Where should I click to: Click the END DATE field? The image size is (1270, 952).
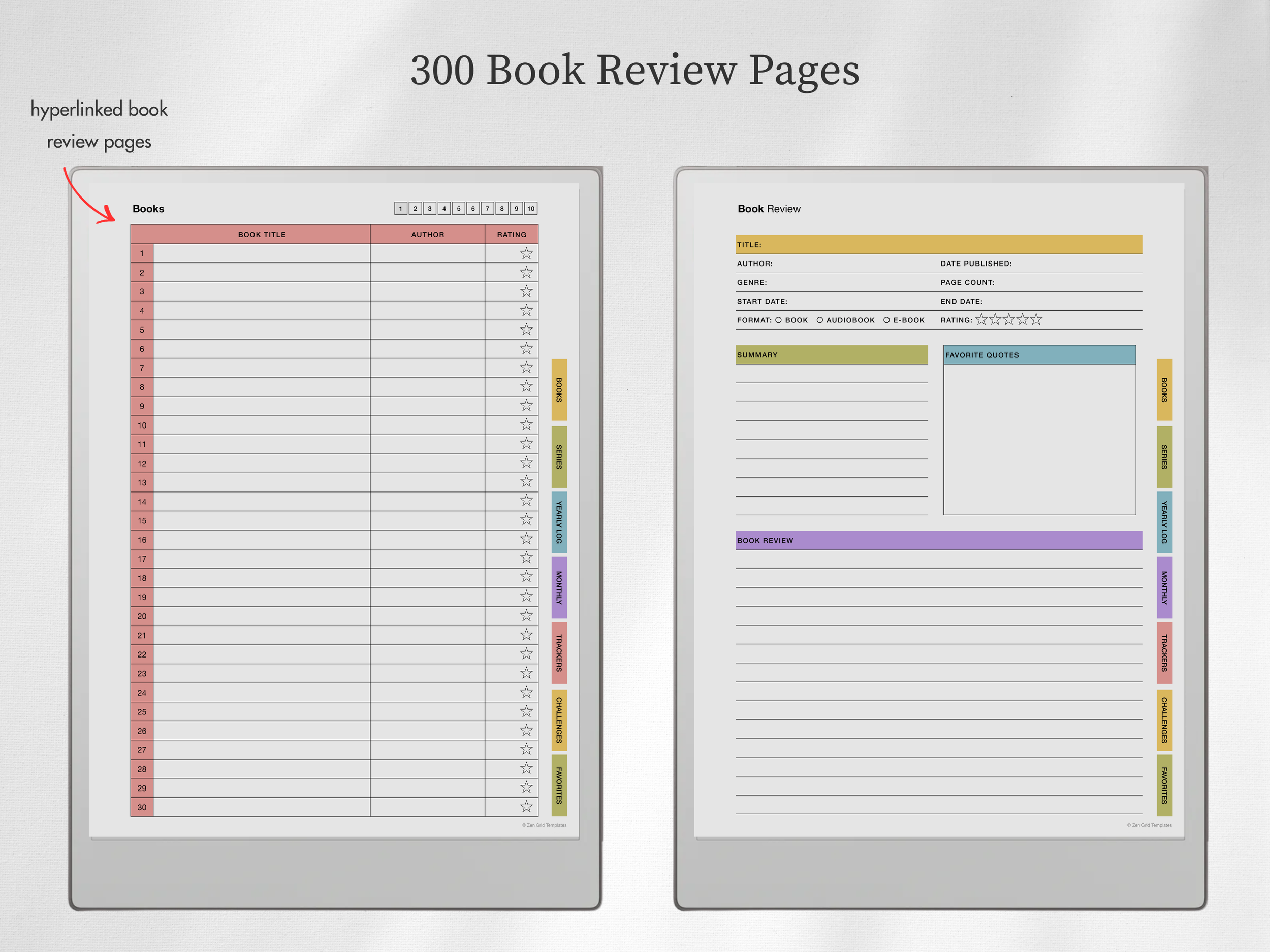tap(1041, 301)
